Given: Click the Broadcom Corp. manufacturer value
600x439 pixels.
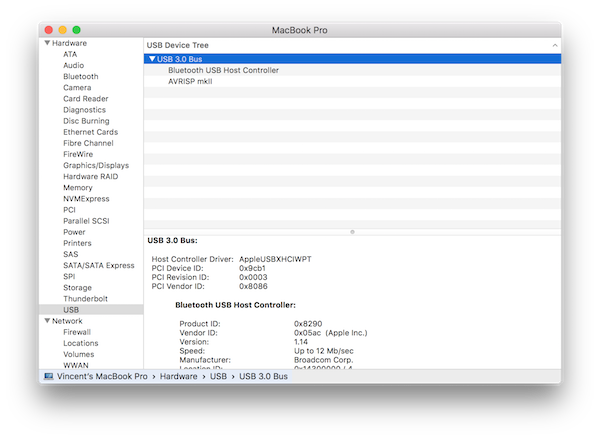Looking at the screenshot, I should pyautogui.click(x=324, y=360).
